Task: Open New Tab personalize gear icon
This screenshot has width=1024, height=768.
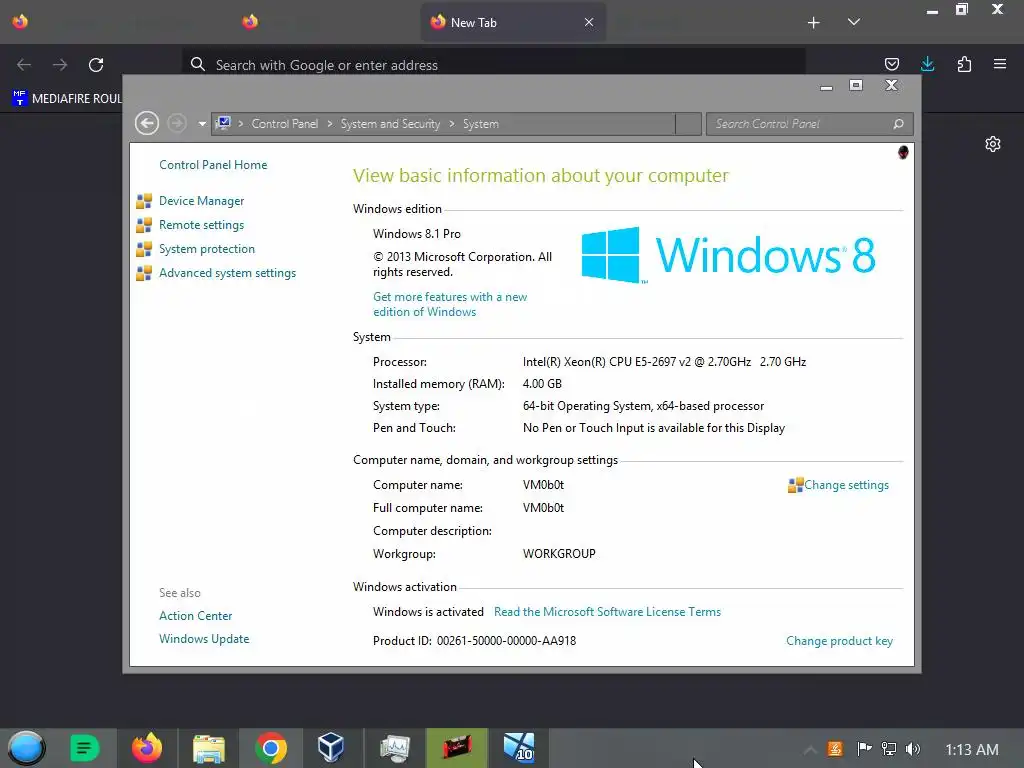Action: (993, 144)
